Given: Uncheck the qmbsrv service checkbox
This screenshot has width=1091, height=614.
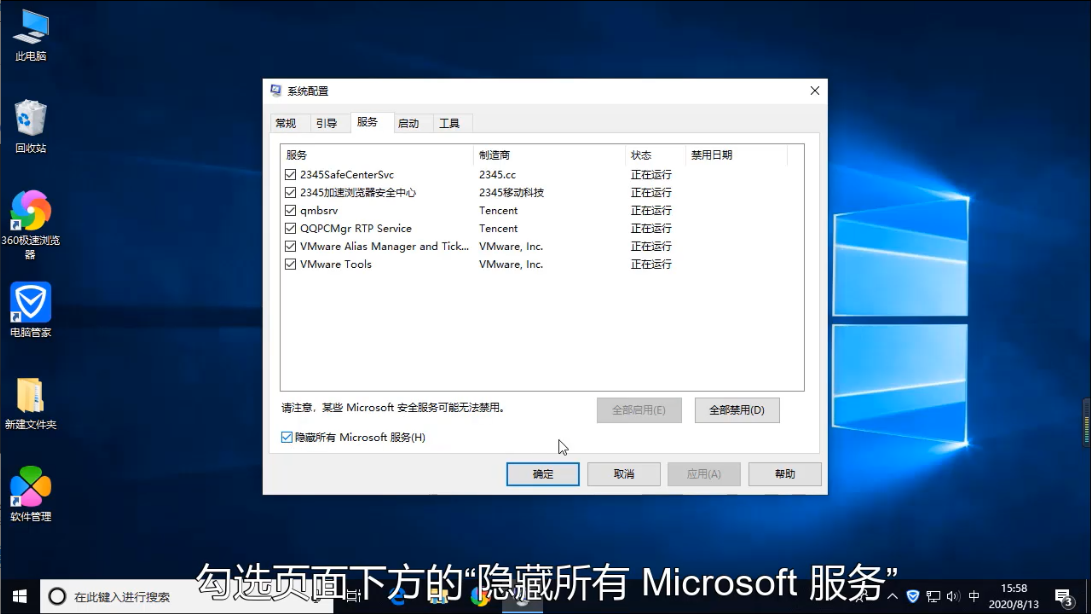Looking at the screenshot, I should 291,211.
